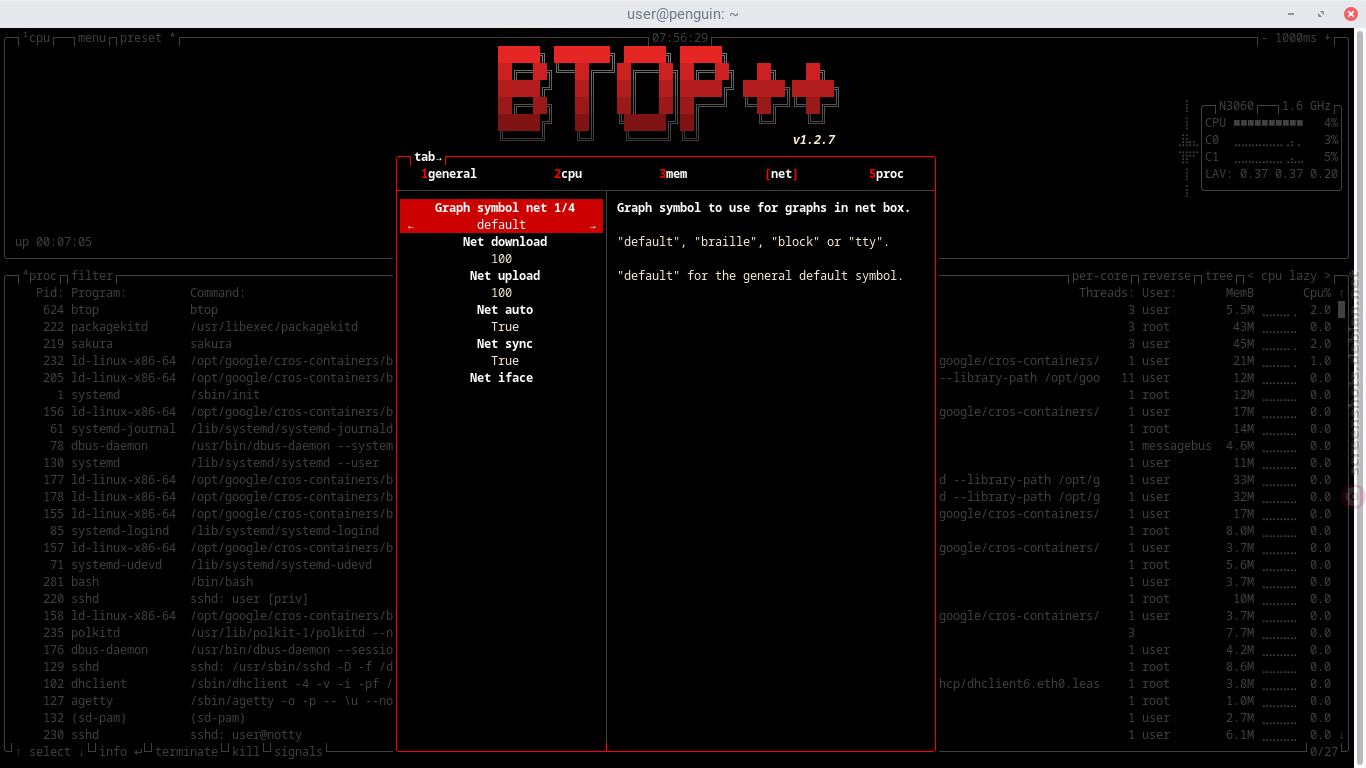
Task: Click the cpu lazy sort label
Action: (1289, 276)
